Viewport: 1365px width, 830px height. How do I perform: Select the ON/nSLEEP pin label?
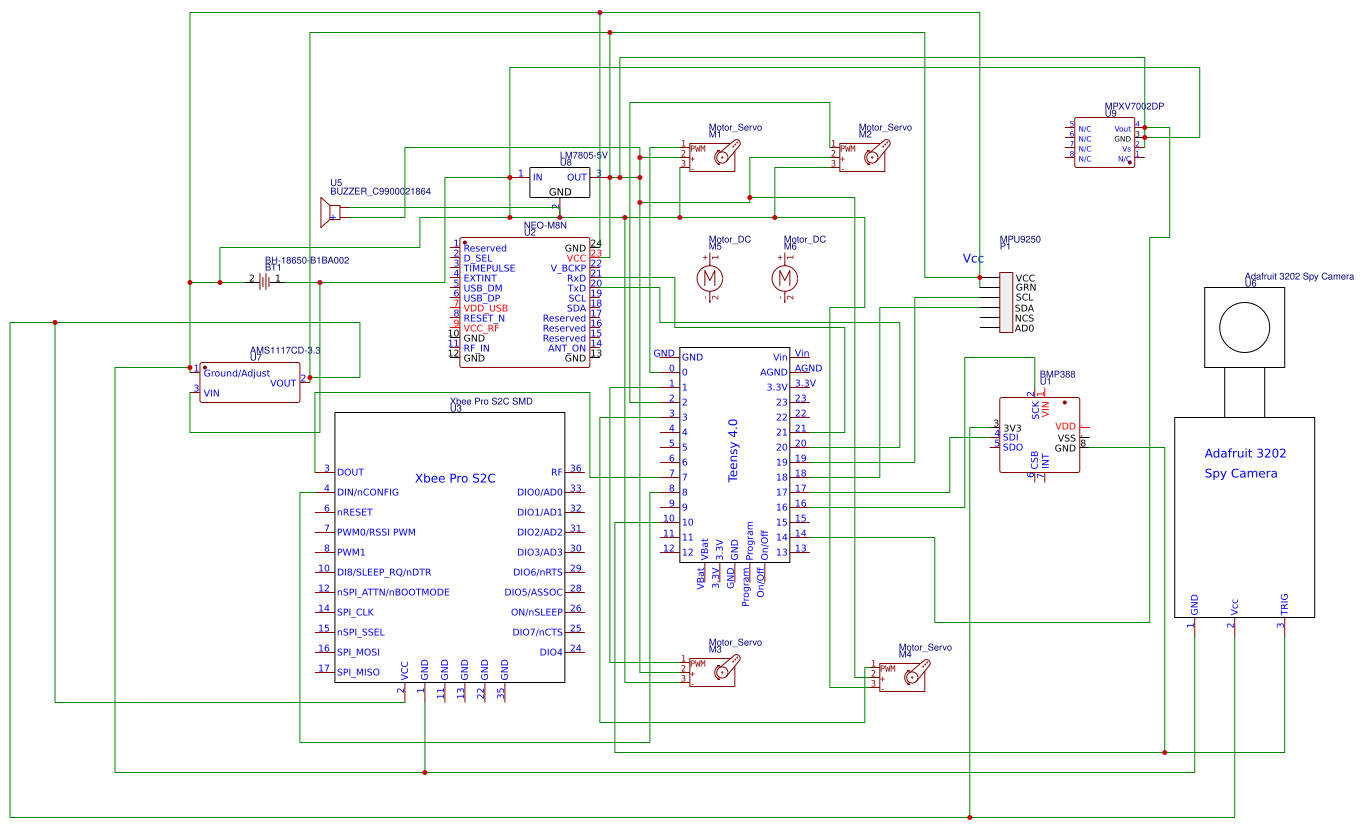[537, 612]
